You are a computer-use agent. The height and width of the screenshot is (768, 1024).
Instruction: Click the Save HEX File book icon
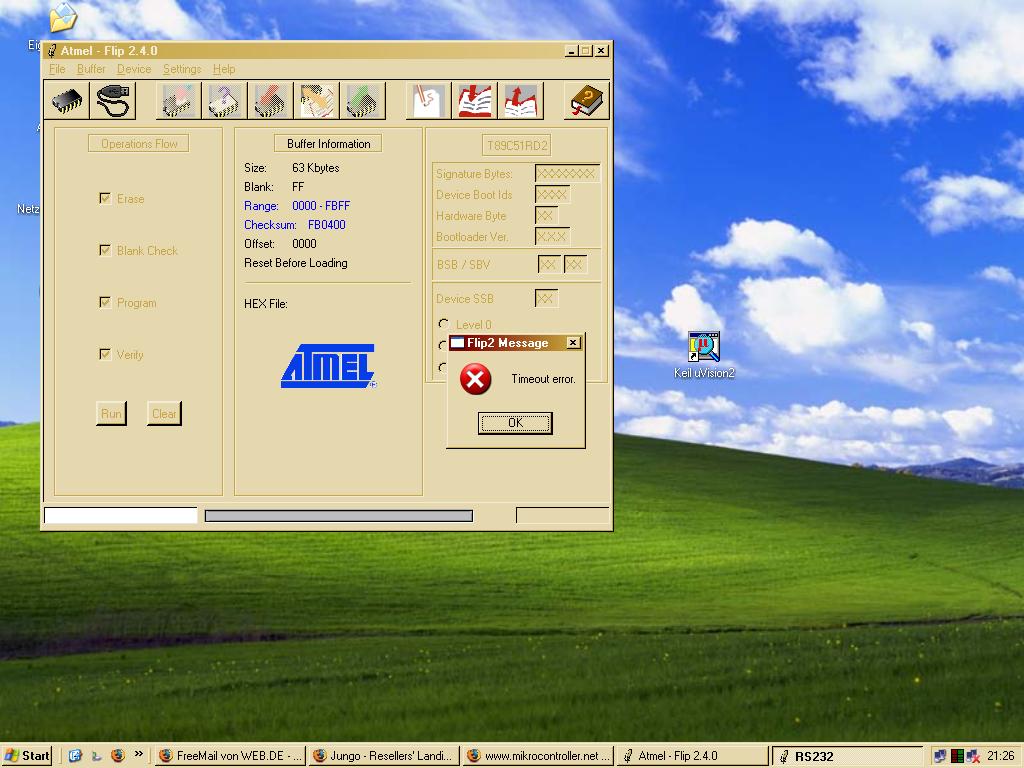[520, 101]
